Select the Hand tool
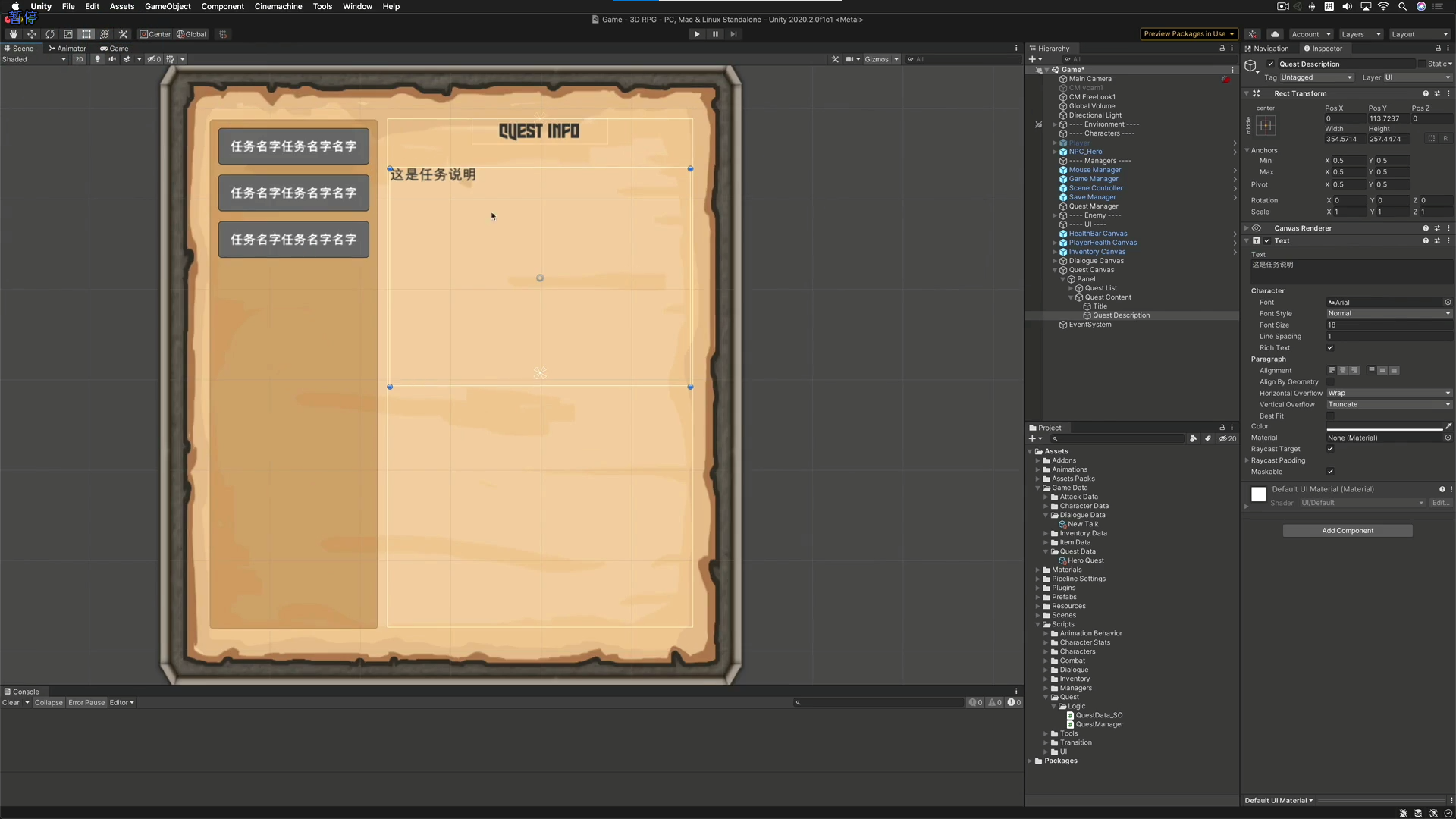This screenshot has width=1456, height=819. pos(13,34)
